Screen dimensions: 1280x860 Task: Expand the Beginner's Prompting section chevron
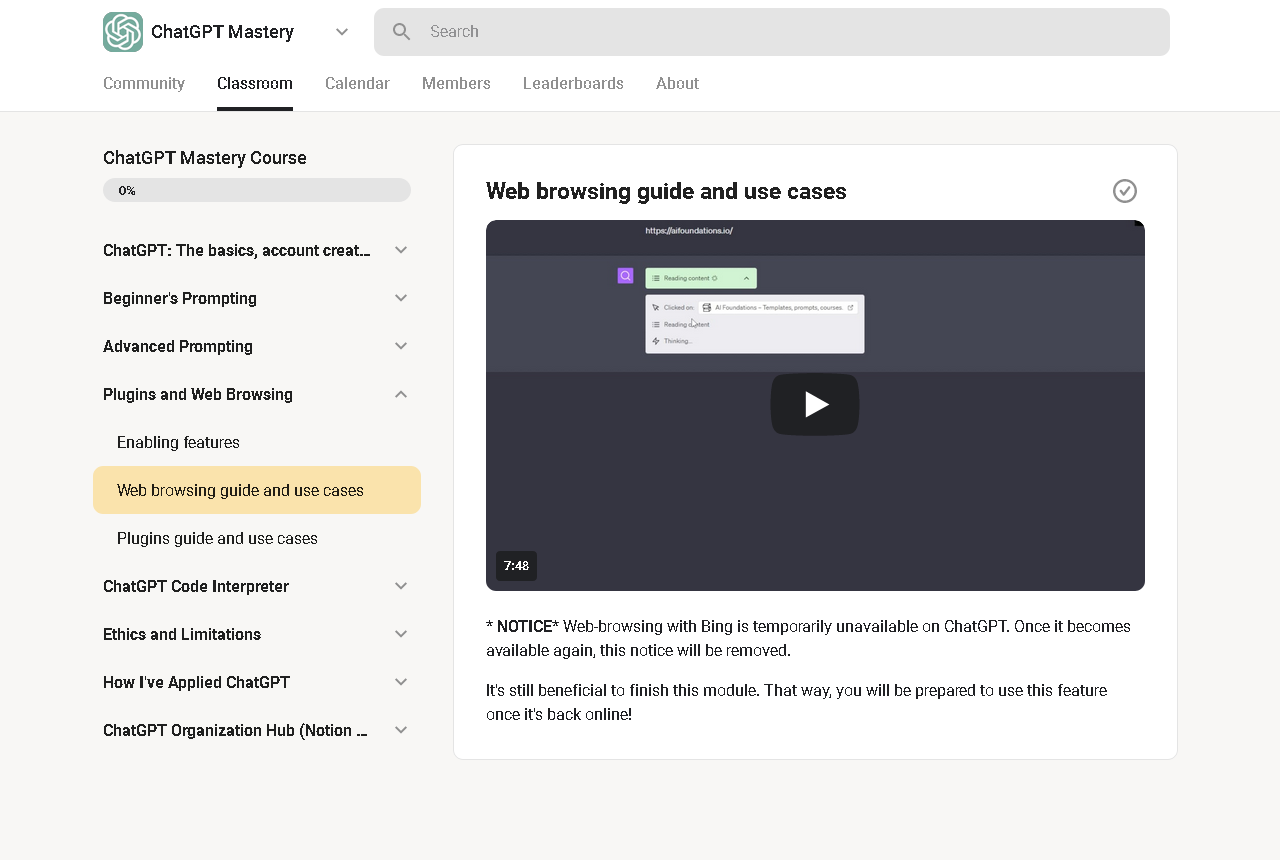401,298
